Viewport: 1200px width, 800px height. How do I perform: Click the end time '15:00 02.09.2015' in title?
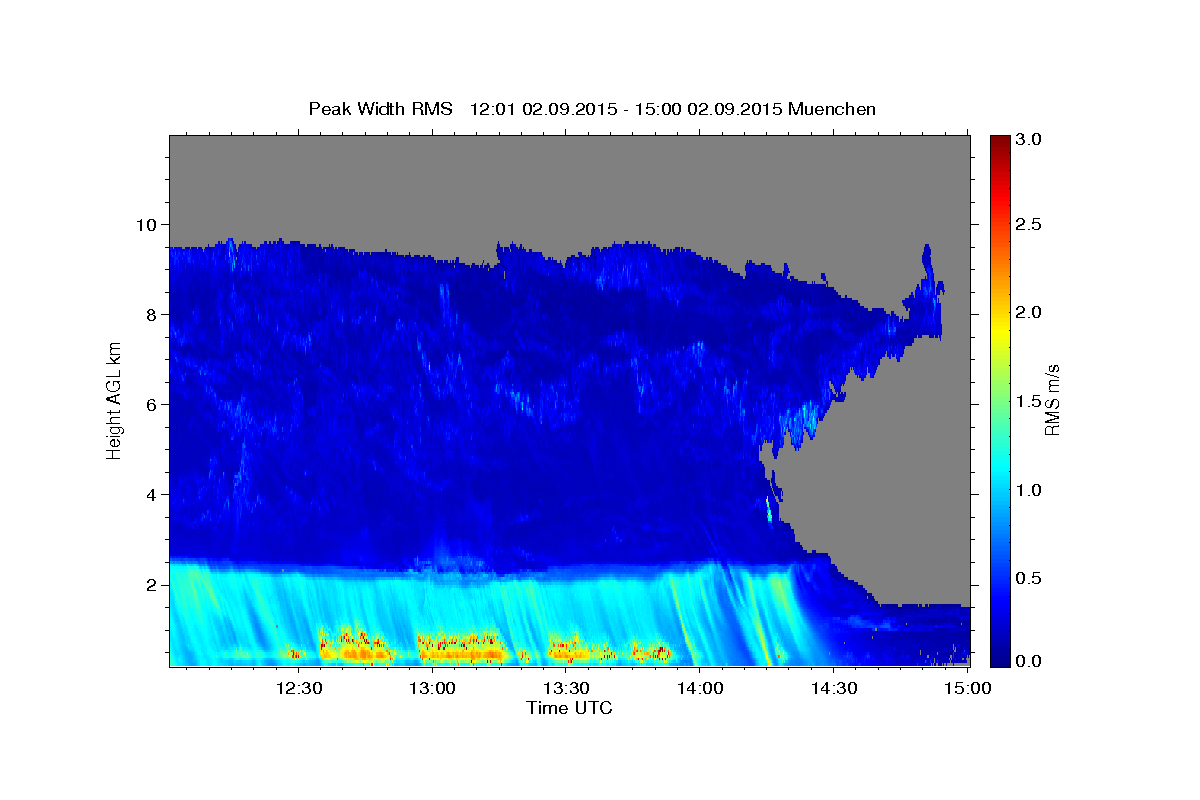point(708,109)
